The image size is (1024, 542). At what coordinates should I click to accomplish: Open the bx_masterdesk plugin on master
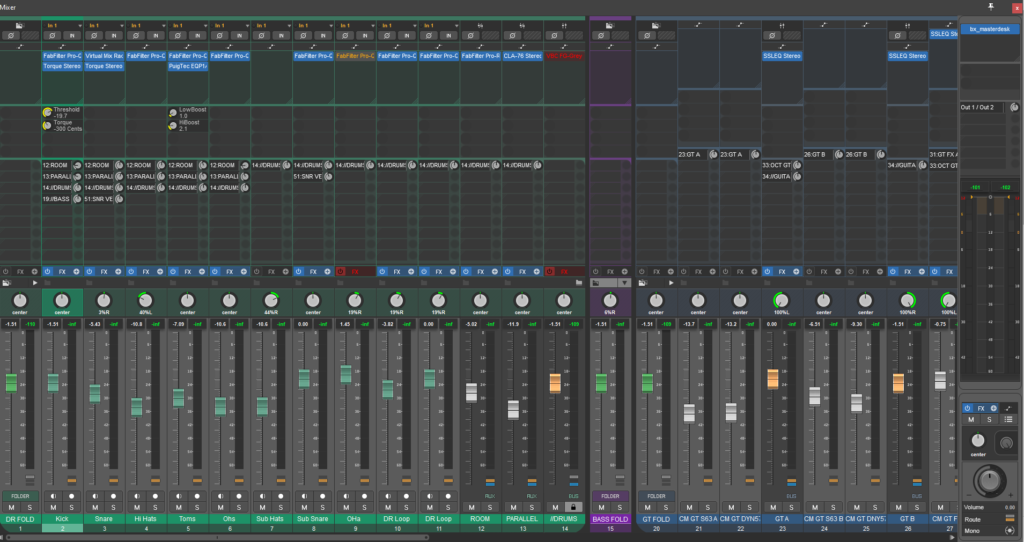pos(989,29)
